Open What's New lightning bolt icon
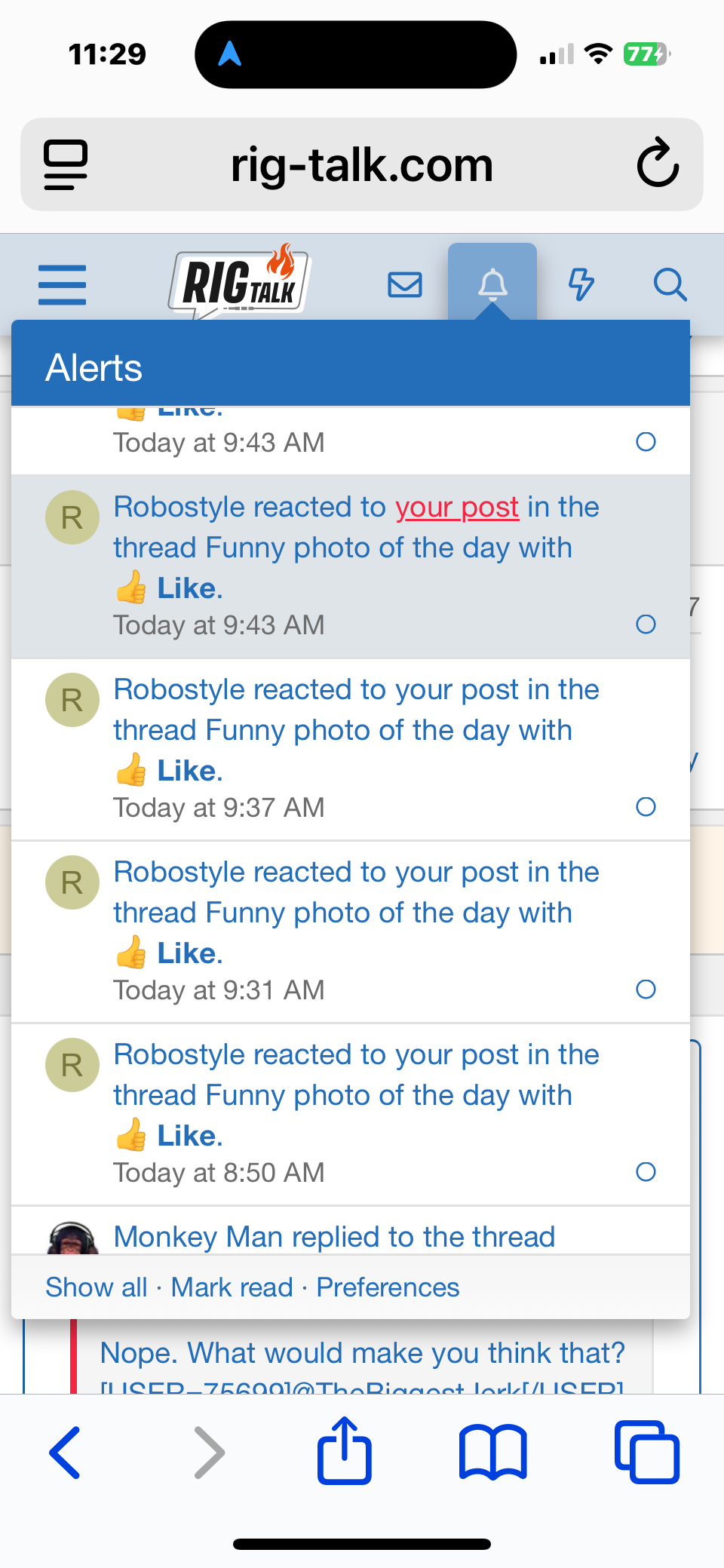The image size is (724, 1568). (x=581, y=284)
